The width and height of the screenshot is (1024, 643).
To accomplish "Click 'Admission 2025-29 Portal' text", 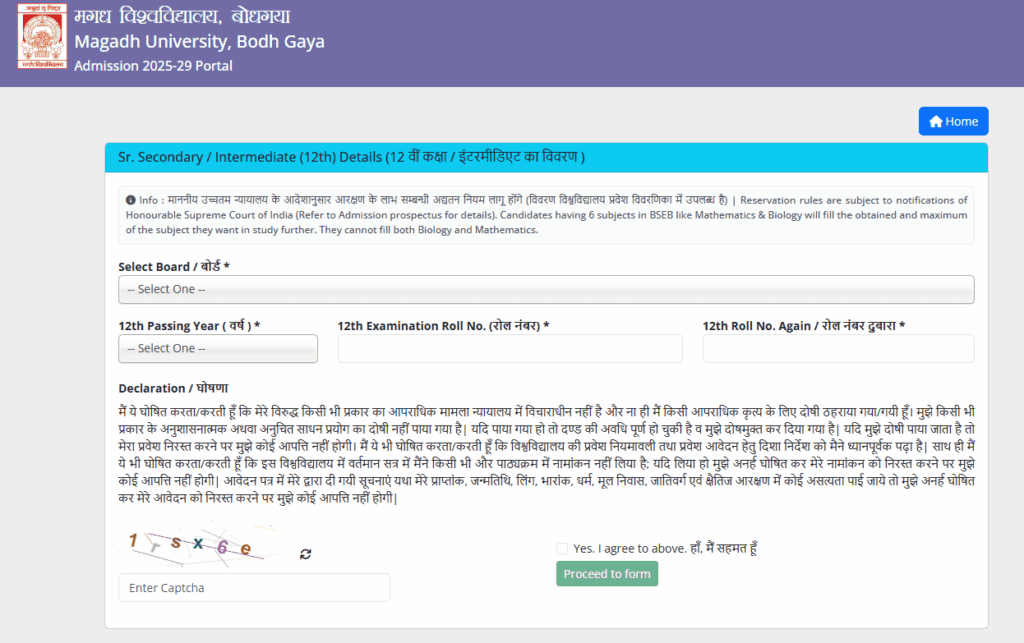I will point(153,66).
